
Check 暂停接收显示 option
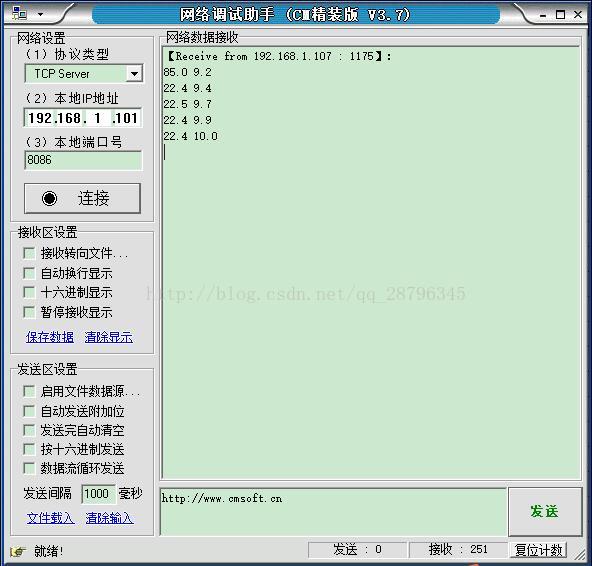pyautogui.click(x=29, y=312)
